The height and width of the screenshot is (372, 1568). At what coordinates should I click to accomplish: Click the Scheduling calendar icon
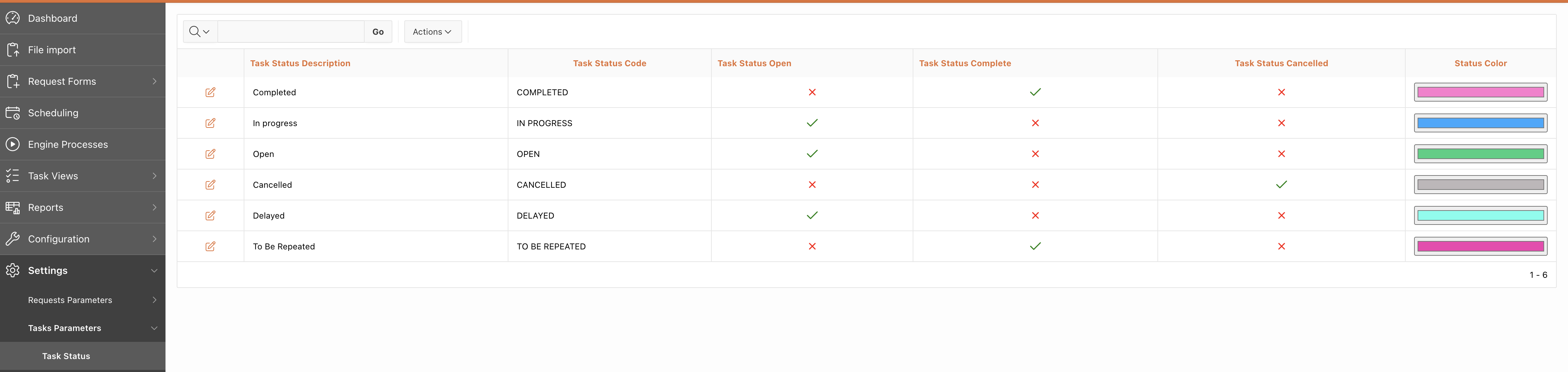pos(13,113)
